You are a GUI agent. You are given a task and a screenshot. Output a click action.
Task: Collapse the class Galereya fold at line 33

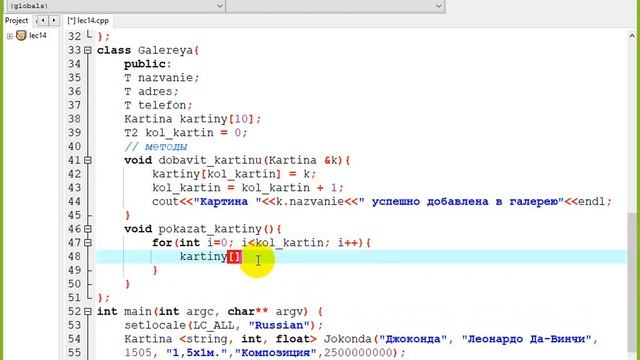(x=88, y=51)
